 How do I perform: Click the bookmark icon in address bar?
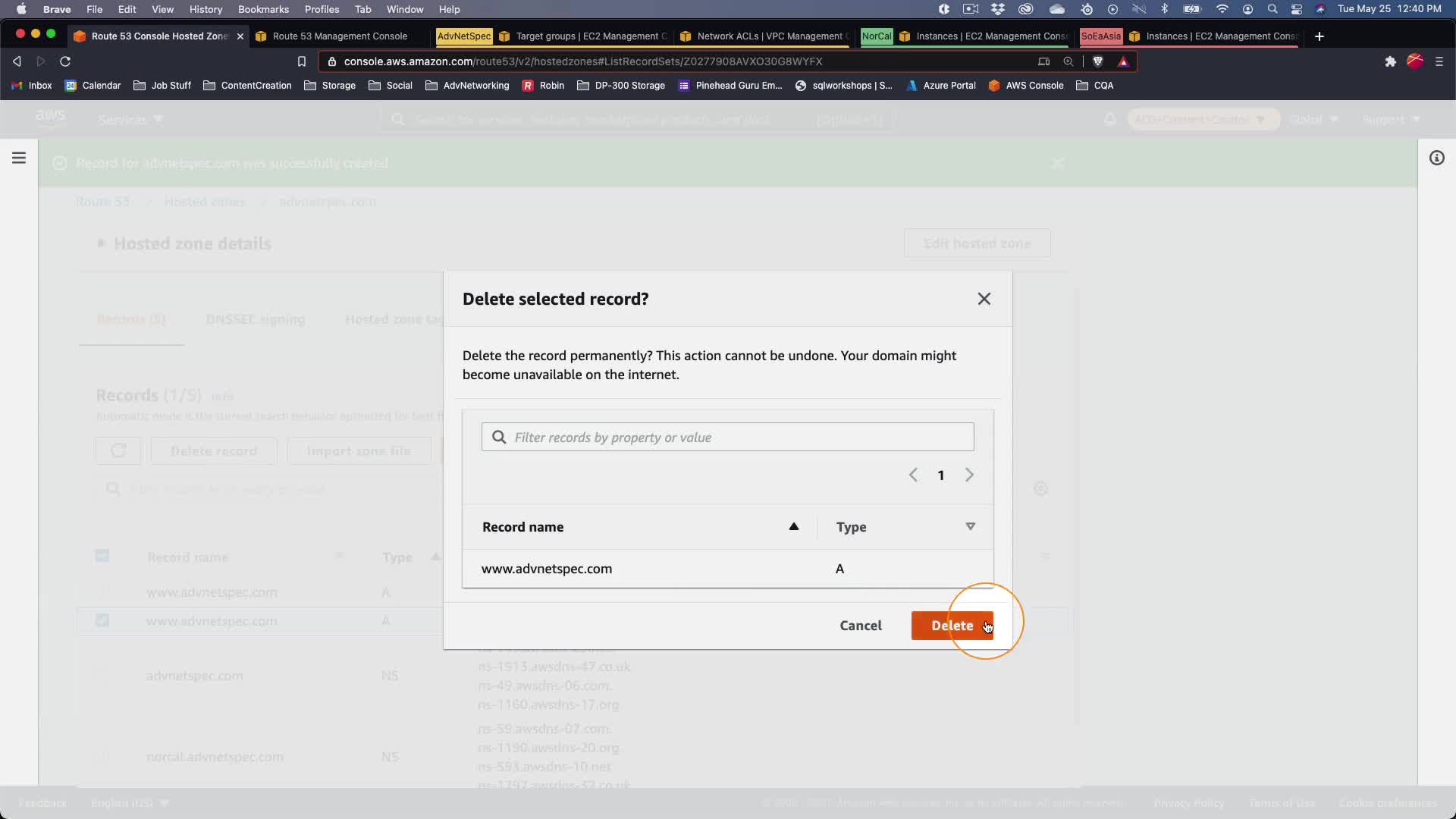[x=301, y=61]
